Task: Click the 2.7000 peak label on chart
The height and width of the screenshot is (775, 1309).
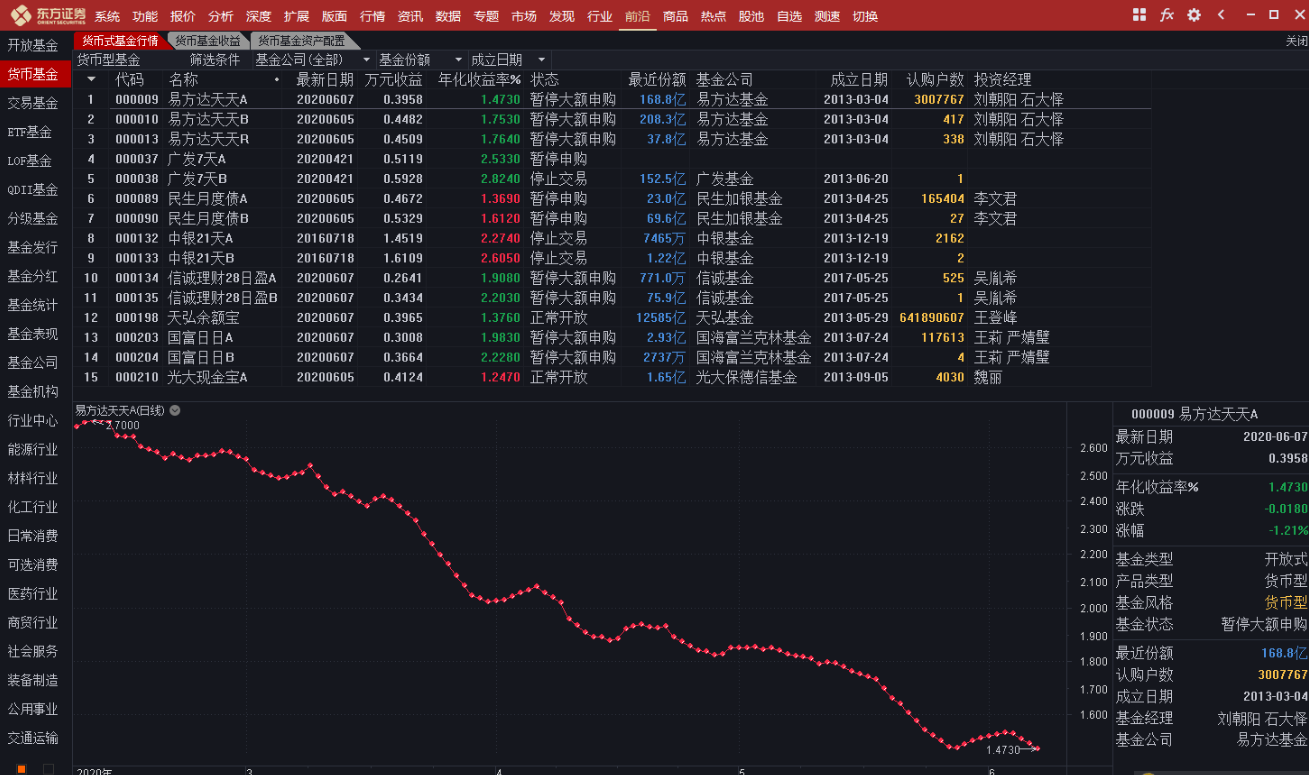Action: [123, 425]
